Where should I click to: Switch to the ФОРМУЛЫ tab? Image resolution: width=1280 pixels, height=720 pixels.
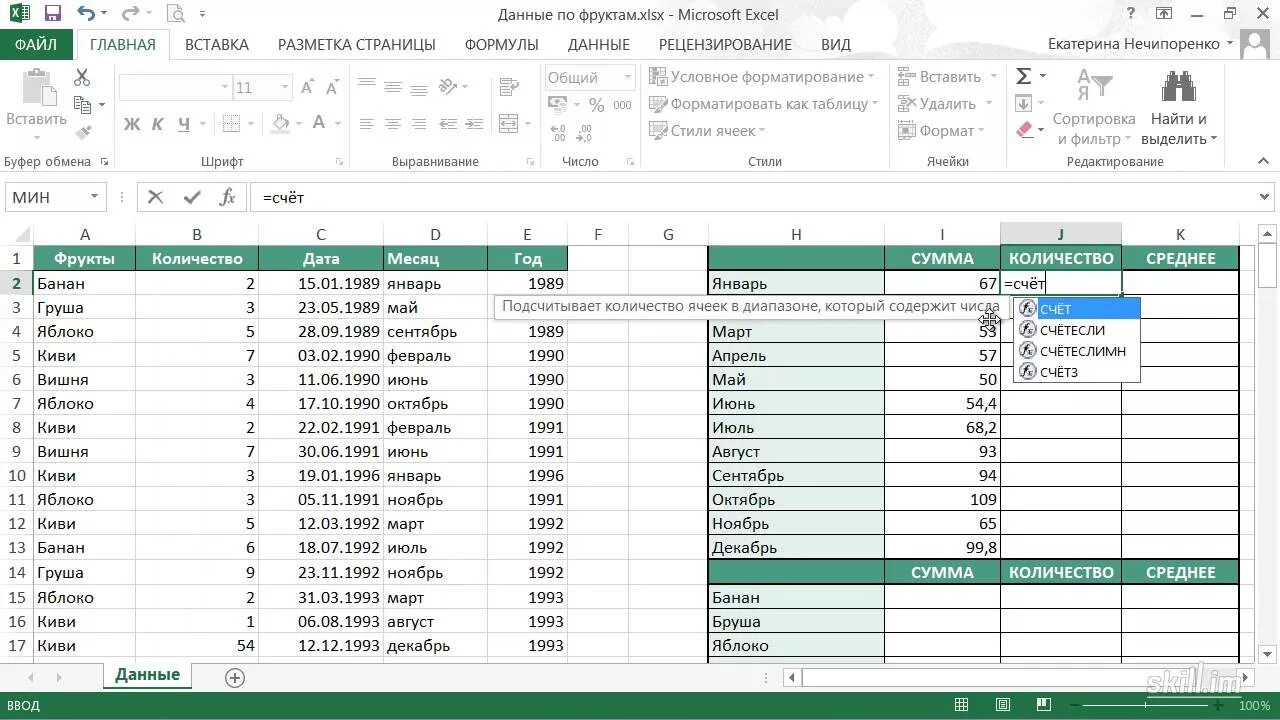502,45
